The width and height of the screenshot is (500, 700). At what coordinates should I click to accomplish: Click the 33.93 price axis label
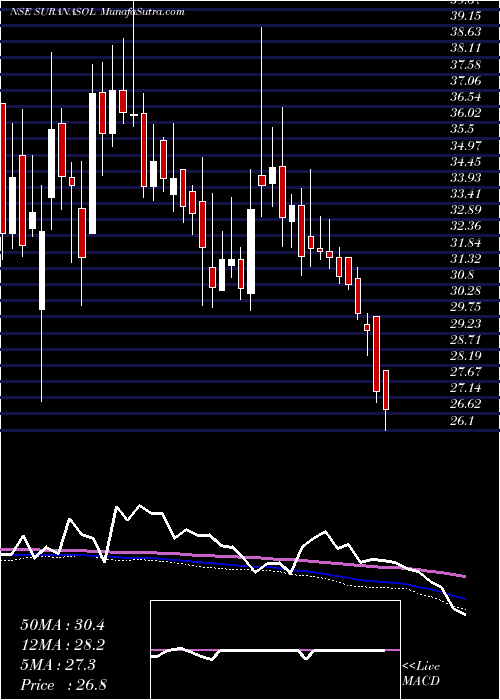tap(466, 178)
